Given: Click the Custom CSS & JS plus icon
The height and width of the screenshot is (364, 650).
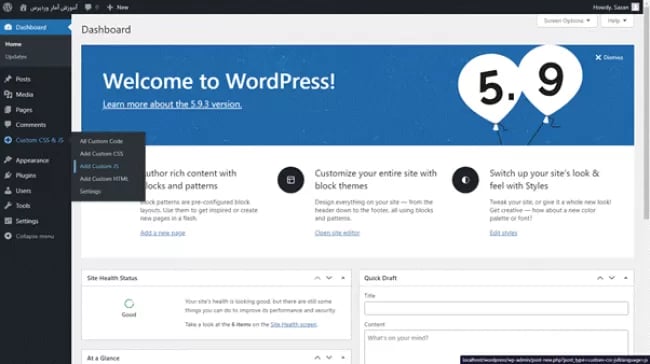Looking at the screenshot, I should click(8, 140).
